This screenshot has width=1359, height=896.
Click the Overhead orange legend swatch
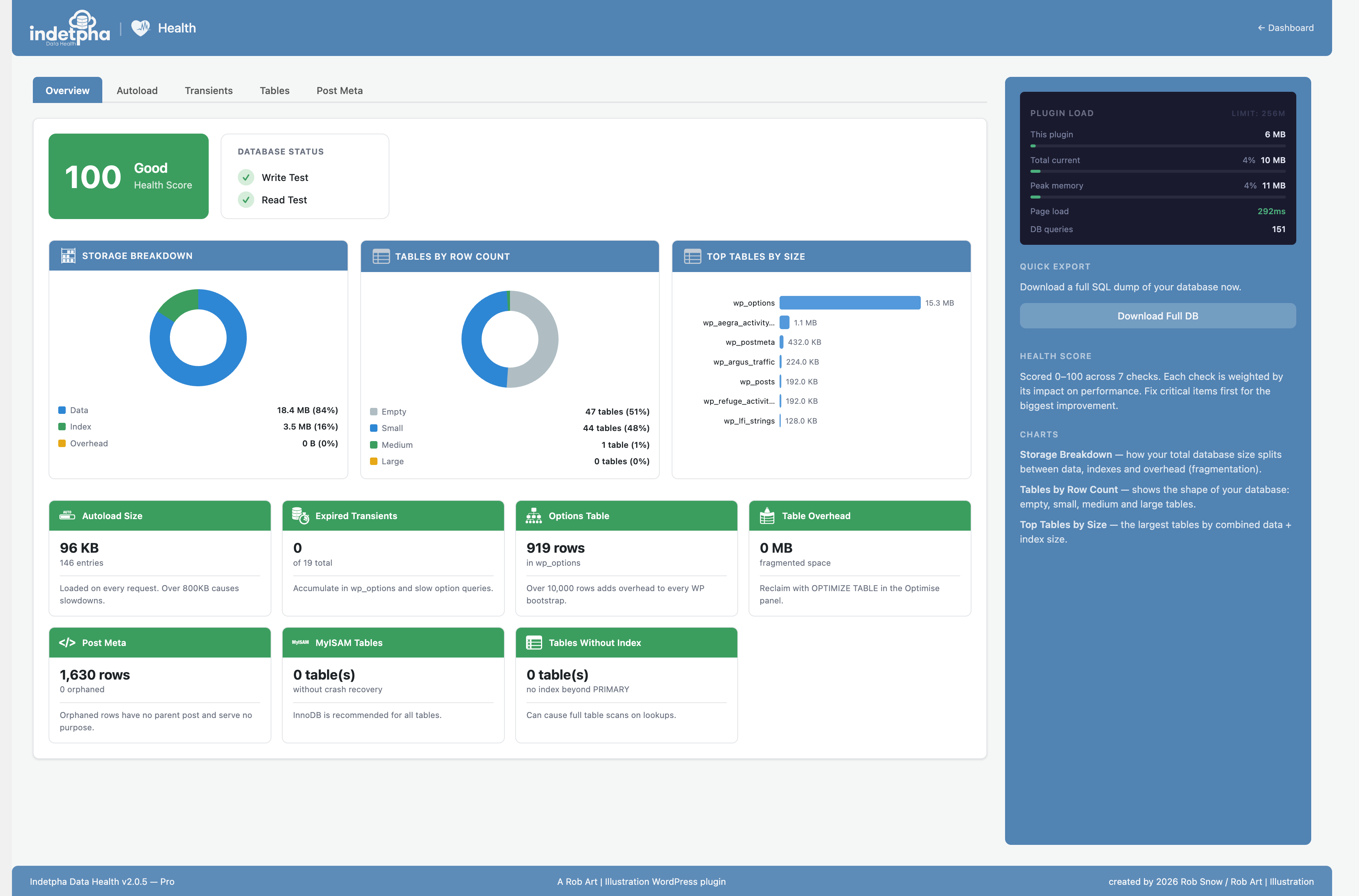click(x=62, y=443)
